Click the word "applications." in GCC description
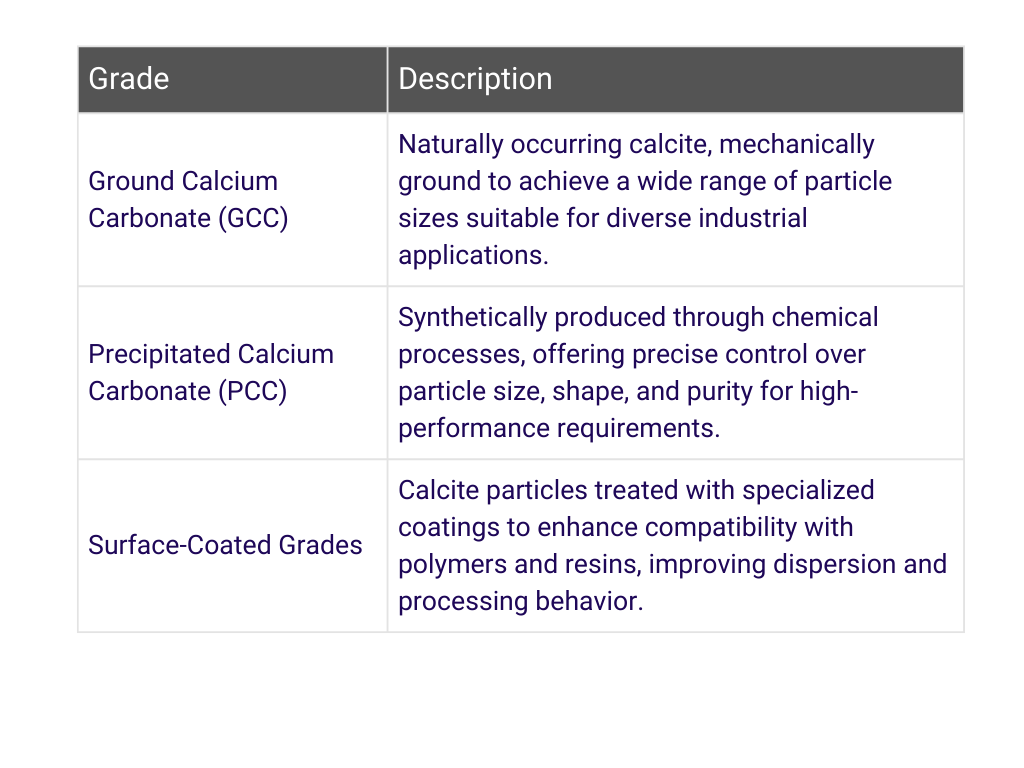 [x=473, y=255]
